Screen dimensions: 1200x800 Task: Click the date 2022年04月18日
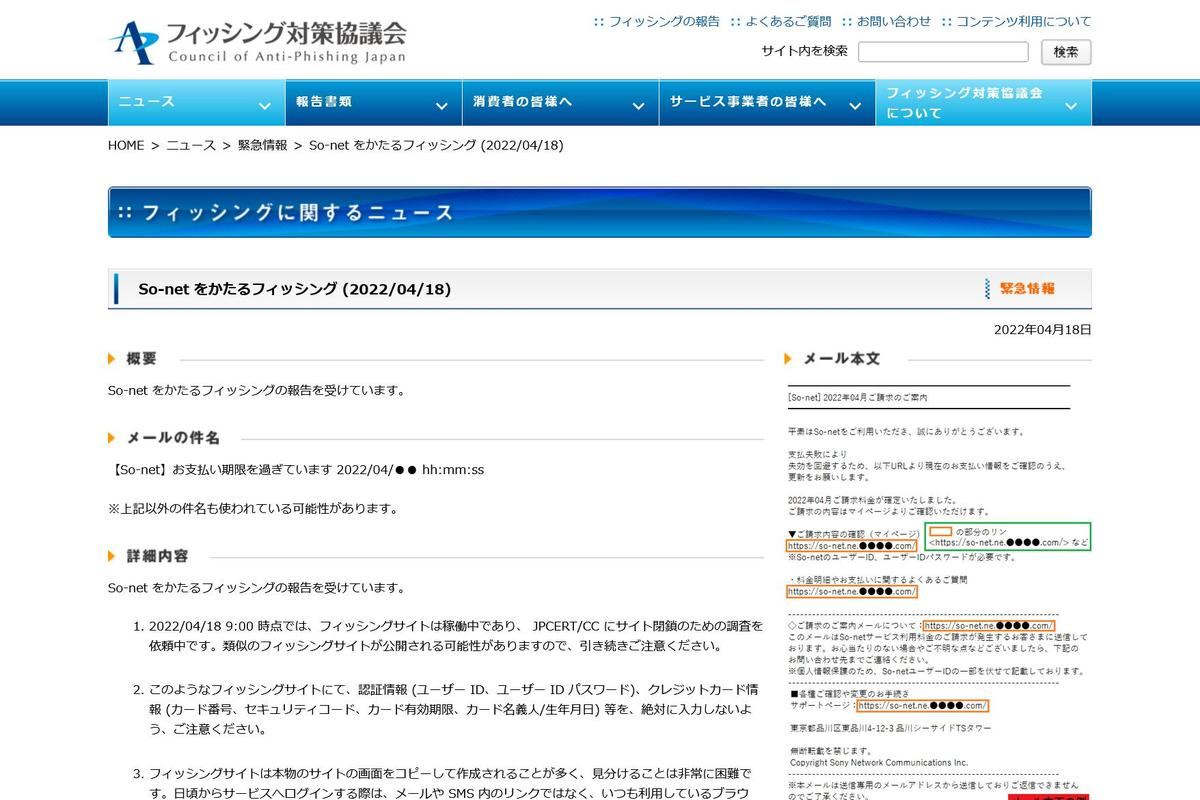(x=1043, y=329)
